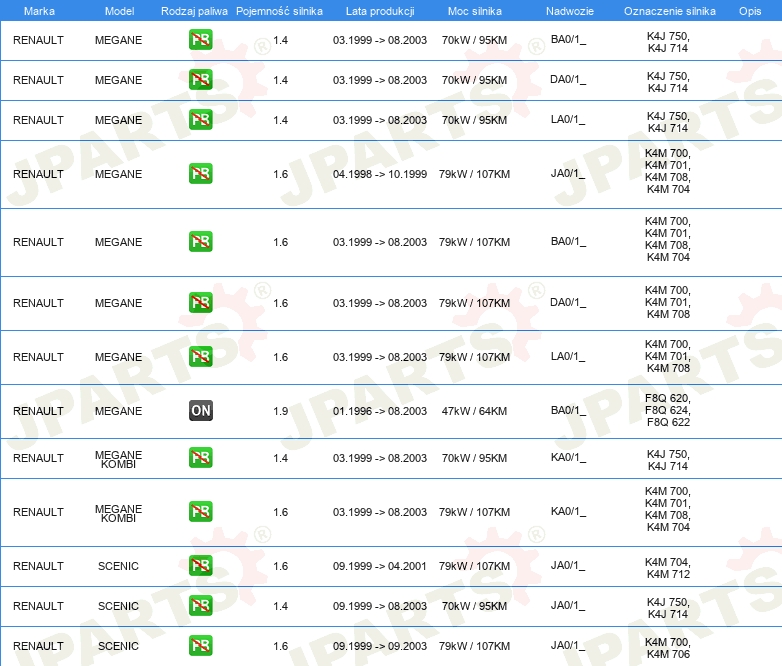Screen dimensions: 782x666
Task: Select PB fuel icon in MEGANE 1.6 JA0/1_ row
Action: (200, 174)
